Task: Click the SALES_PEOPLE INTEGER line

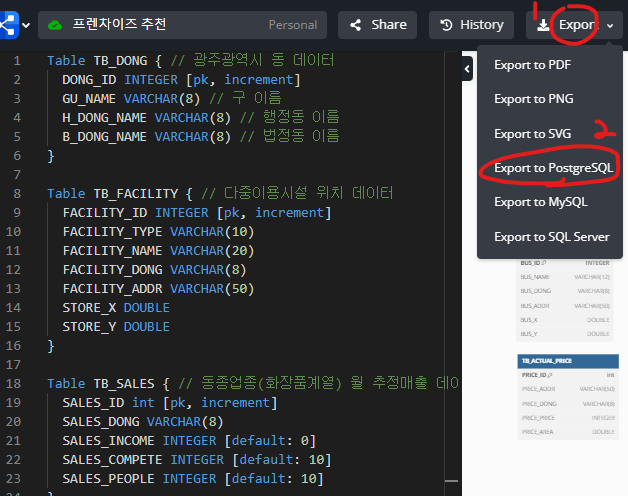Action: pos(193,479)
